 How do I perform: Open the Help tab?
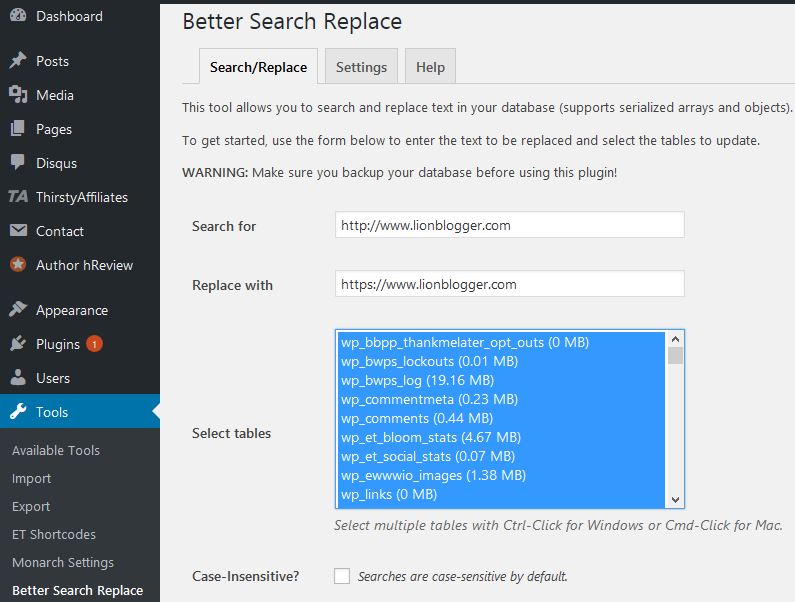click(430, 67)
